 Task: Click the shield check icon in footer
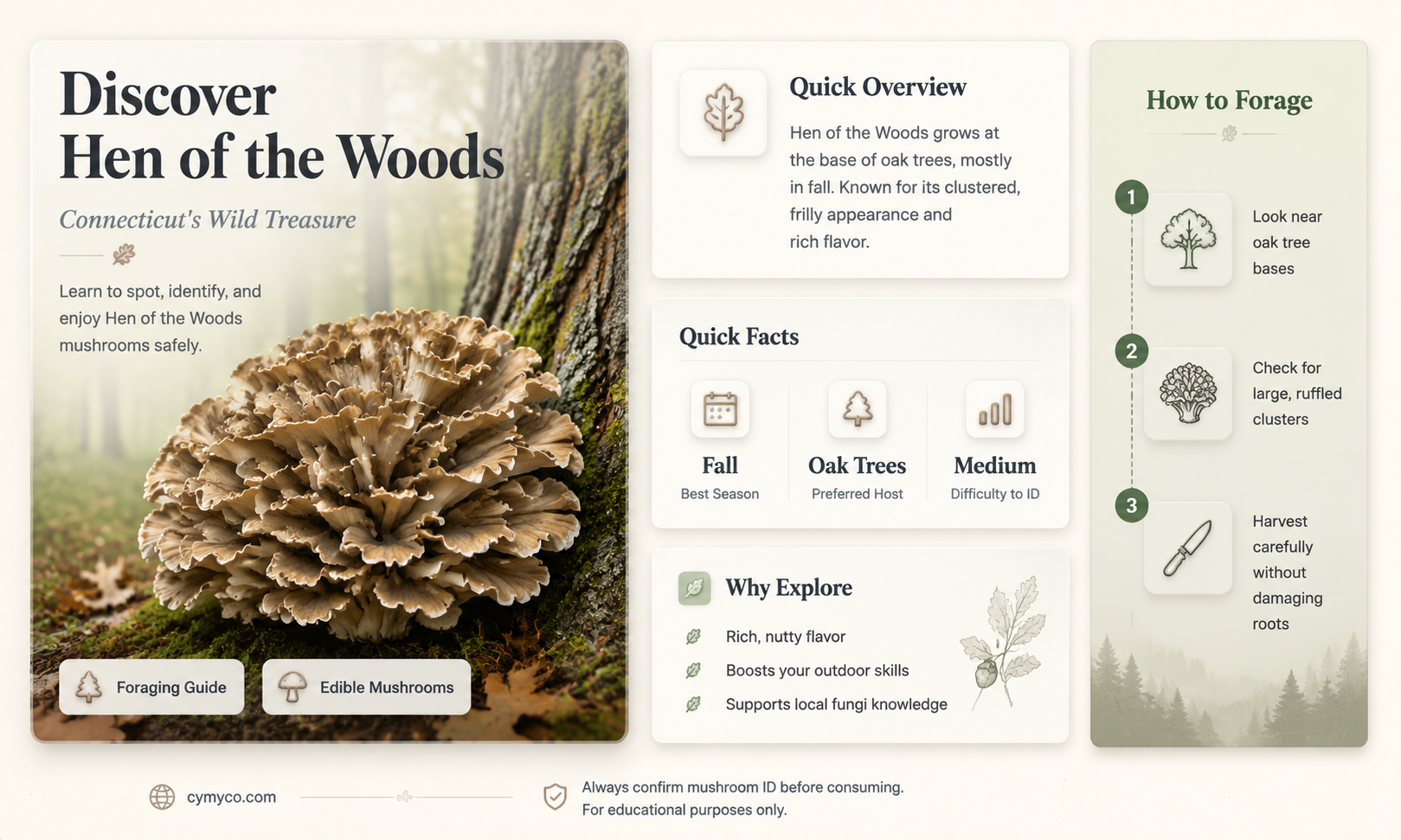[555, 797]
